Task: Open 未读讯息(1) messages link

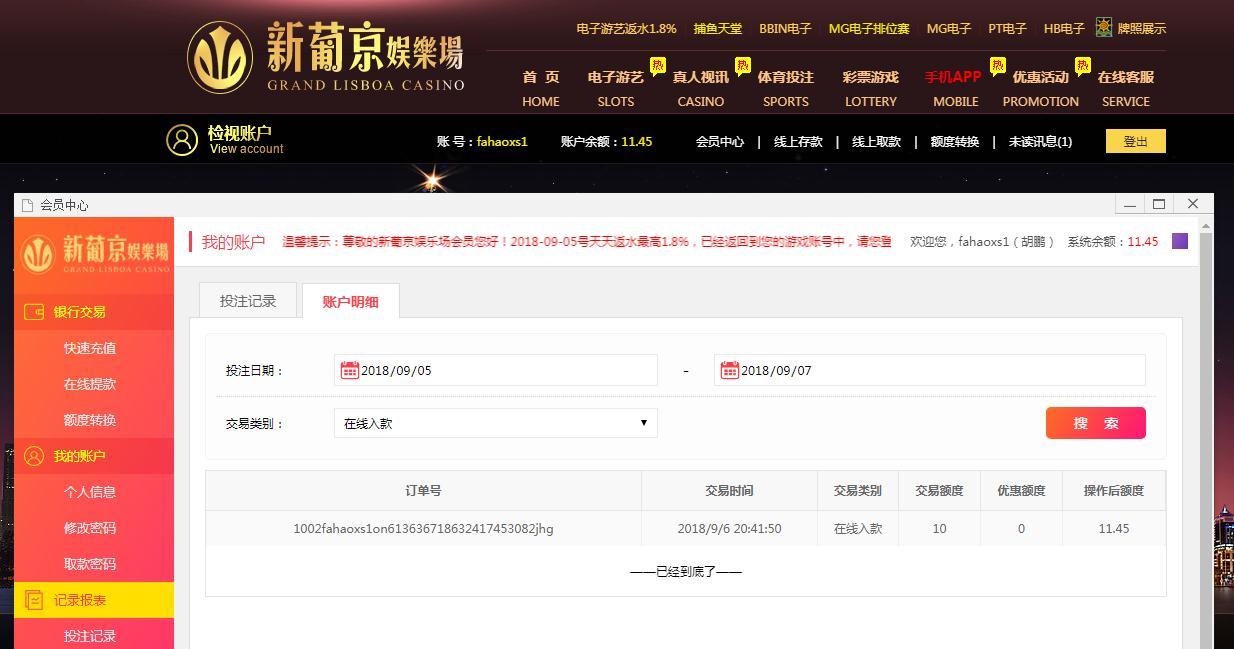Action: point(1040,141)
